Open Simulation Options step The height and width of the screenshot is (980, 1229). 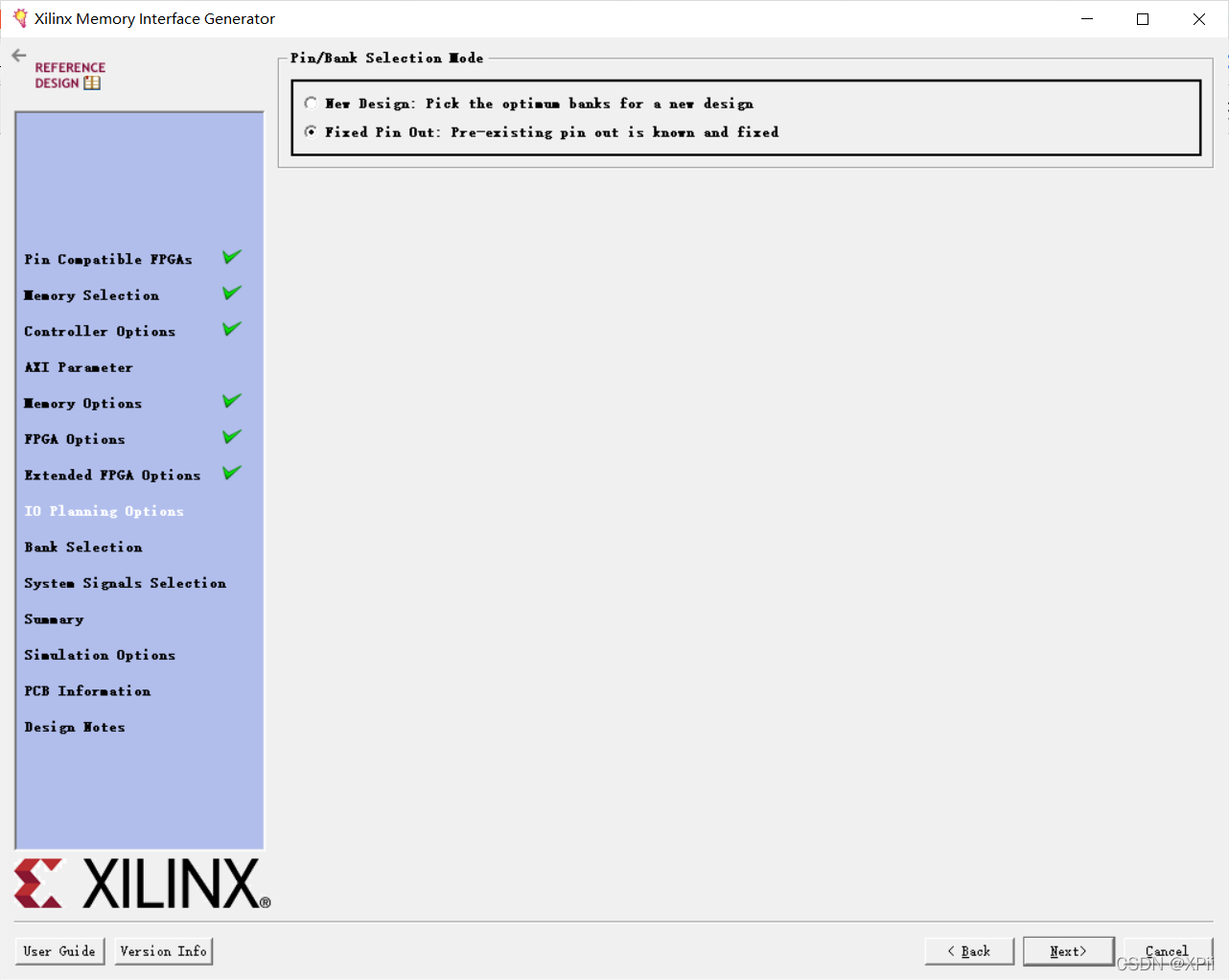(x=100, y=655)
